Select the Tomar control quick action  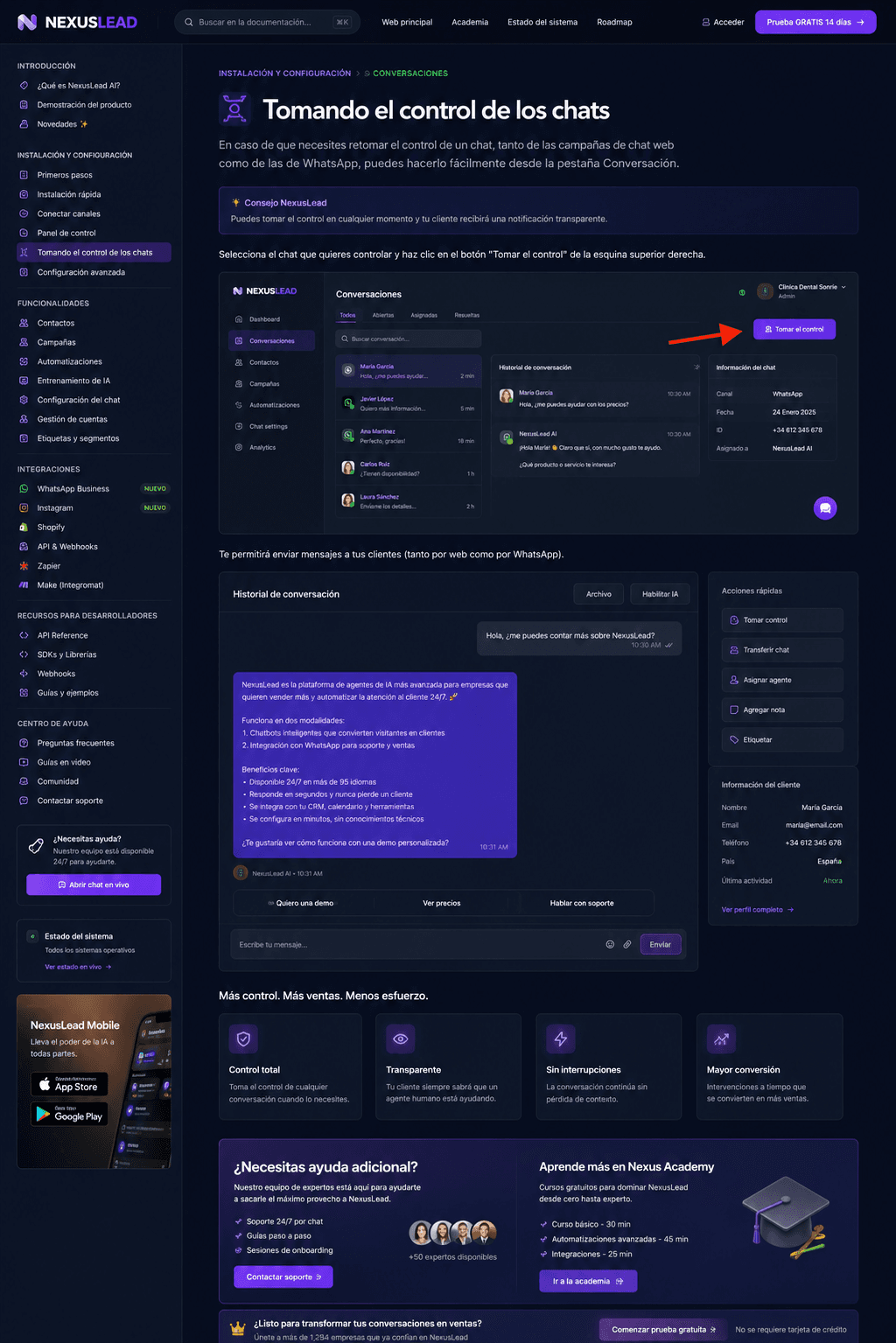tap(782, 620)
